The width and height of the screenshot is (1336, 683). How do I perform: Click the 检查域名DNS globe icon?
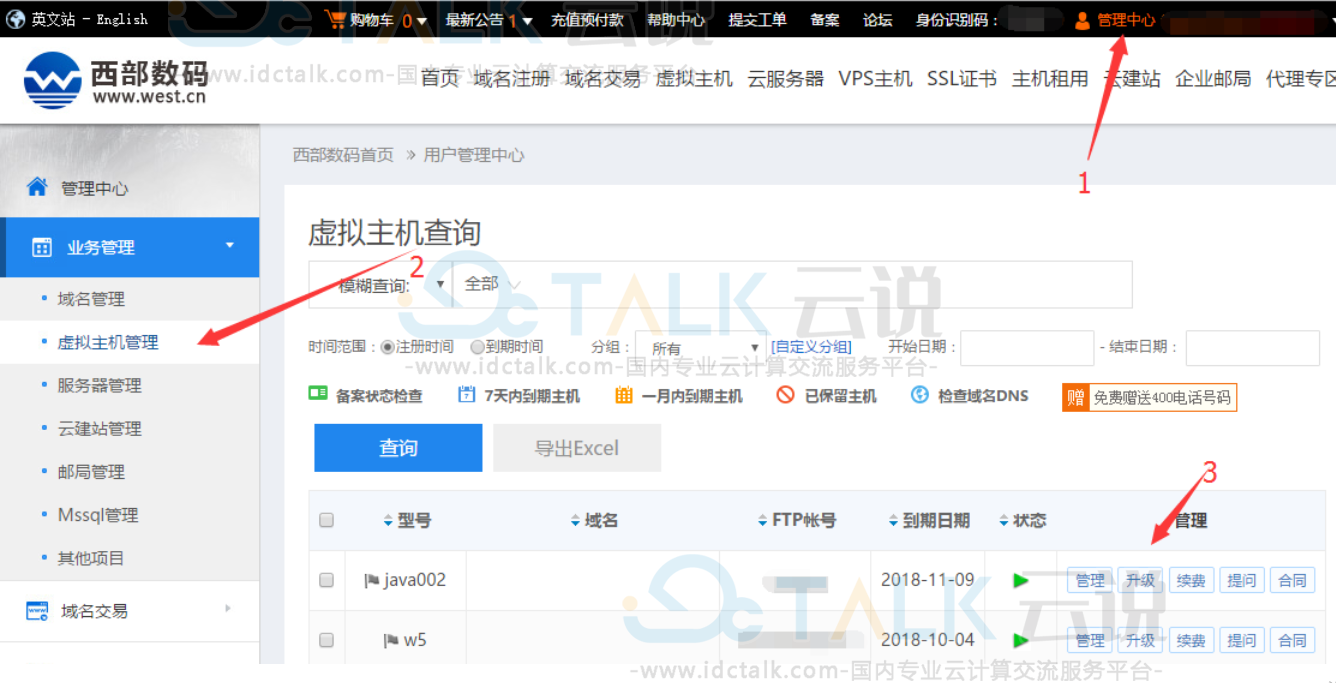coord(920,394)
